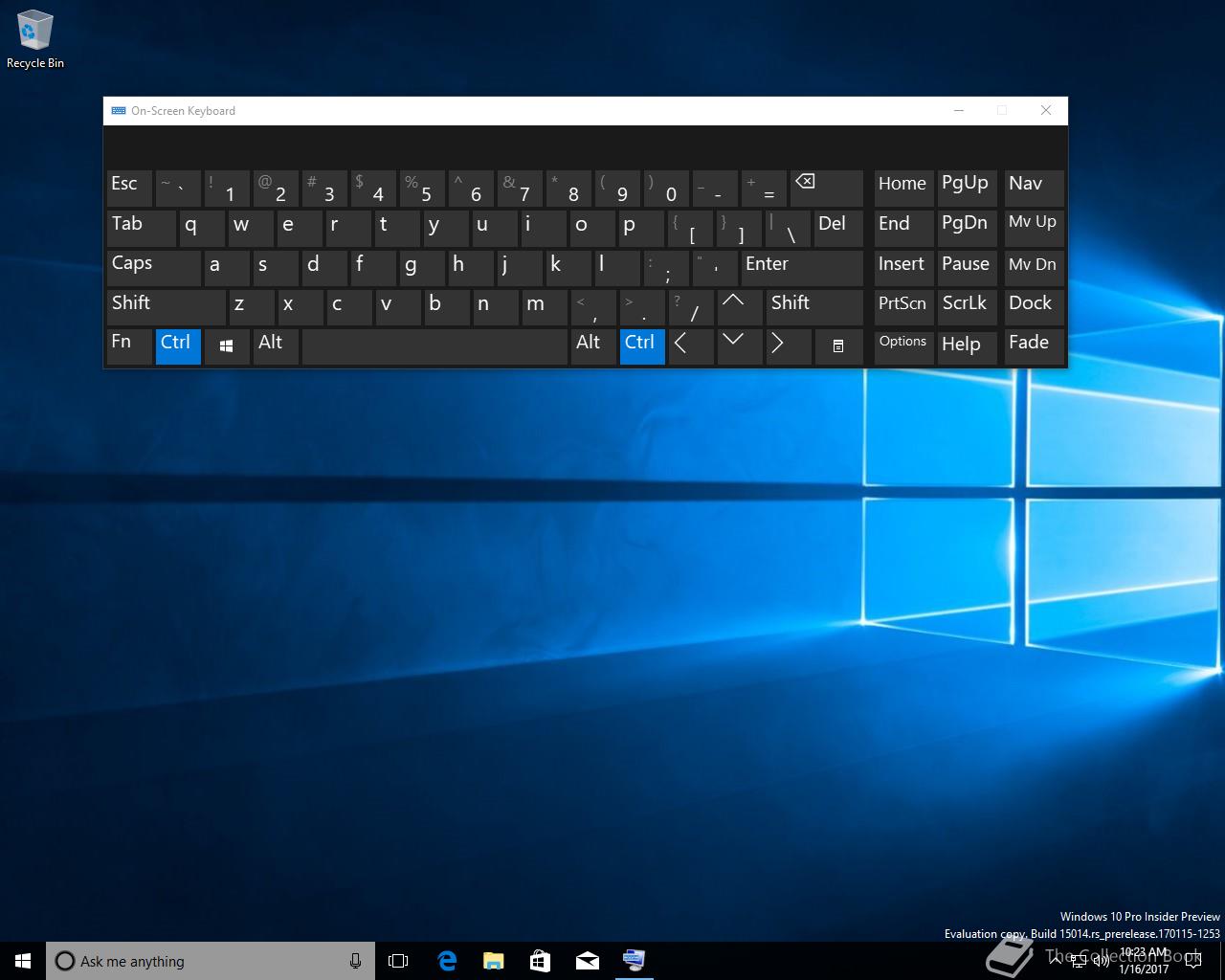Tap the backslash key
Screen dimensions: 1225x980
pos(789,228)
